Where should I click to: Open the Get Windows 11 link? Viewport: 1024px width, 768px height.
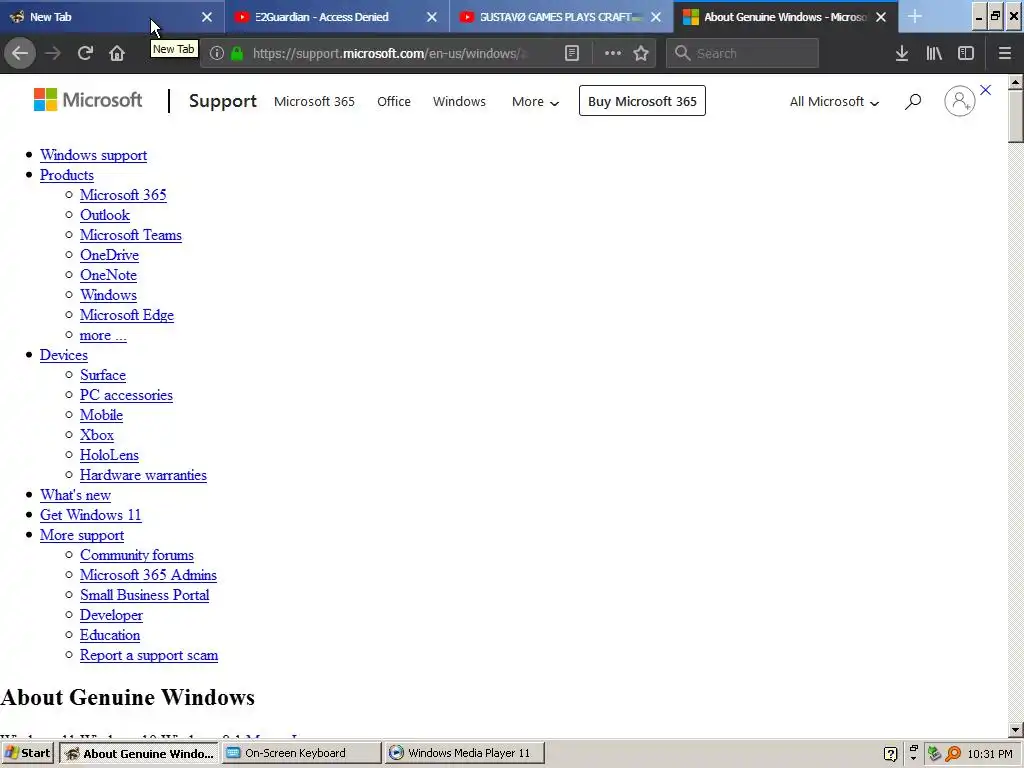coord(90,515)
